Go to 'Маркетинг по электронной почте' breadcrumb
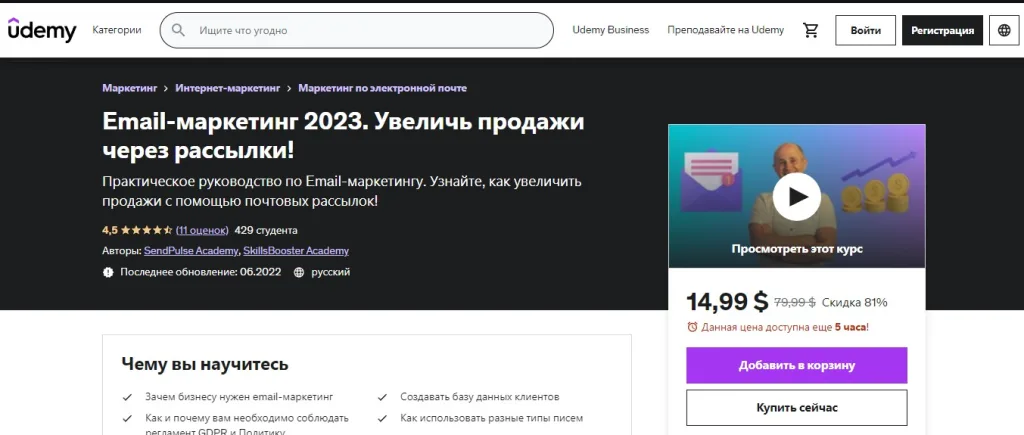 point(383,88)
